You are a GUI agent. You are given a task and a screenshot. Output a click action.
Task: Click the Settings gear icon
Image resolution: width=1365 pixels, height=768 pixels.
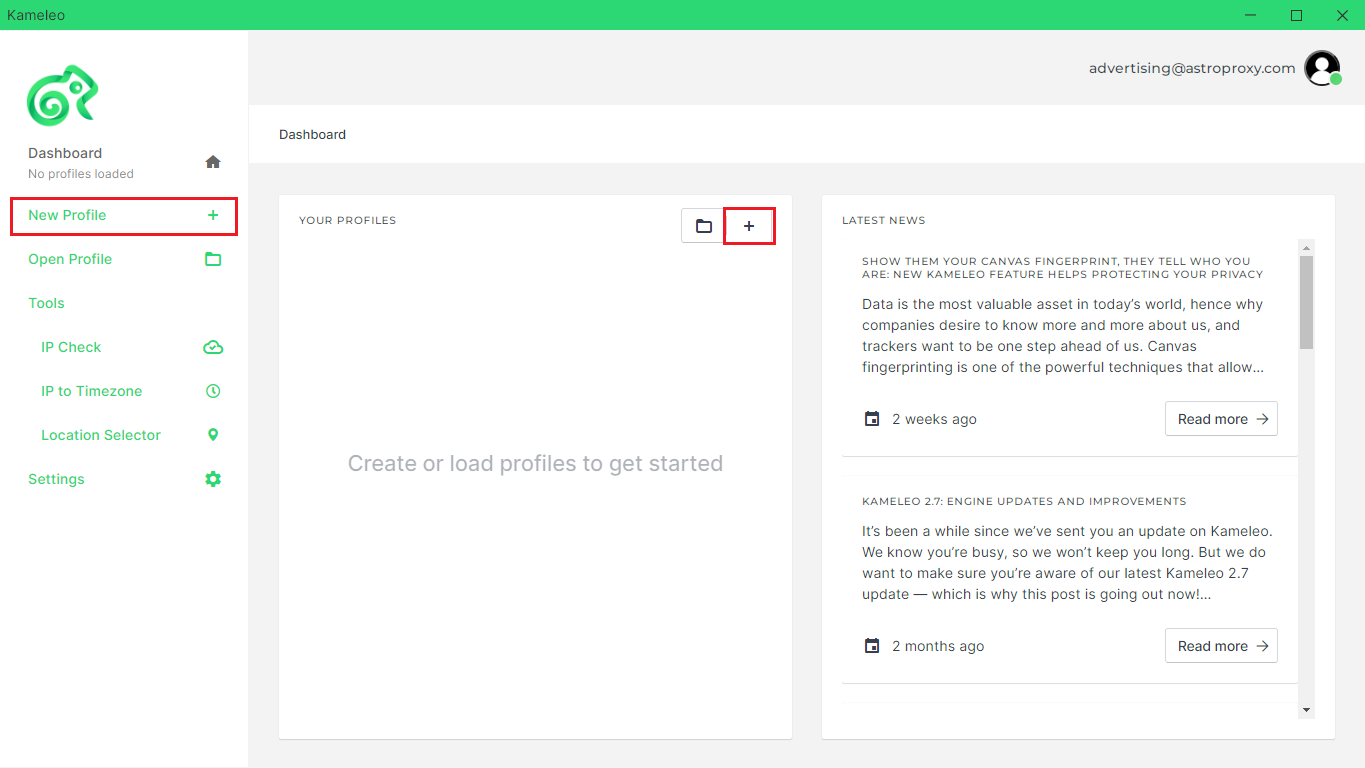(213, 479)
